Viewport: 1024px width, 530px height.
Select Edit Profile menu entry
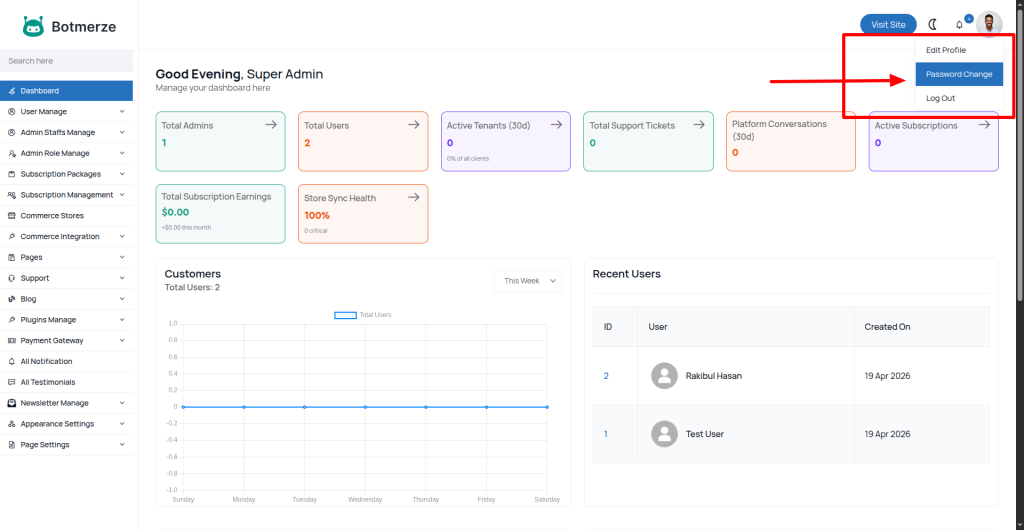945,50
